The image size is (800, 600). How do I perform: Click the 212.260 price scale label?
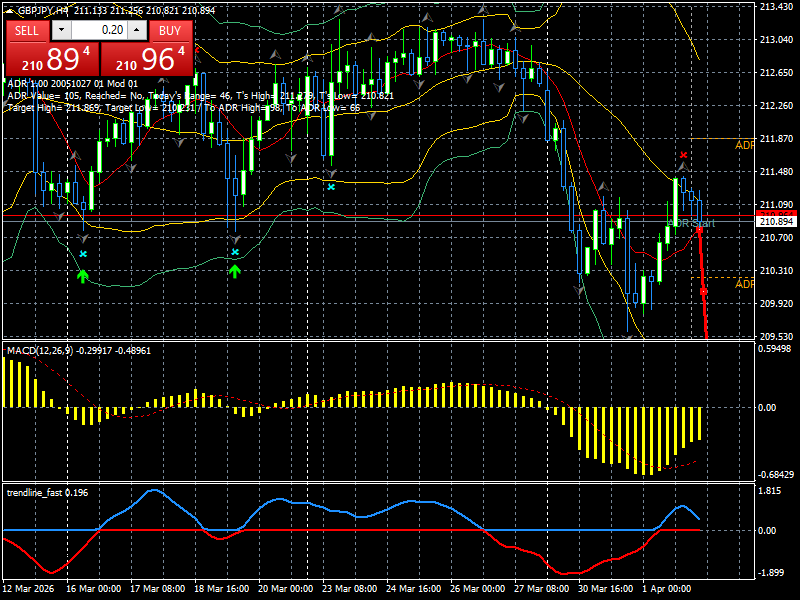[777, 106]
